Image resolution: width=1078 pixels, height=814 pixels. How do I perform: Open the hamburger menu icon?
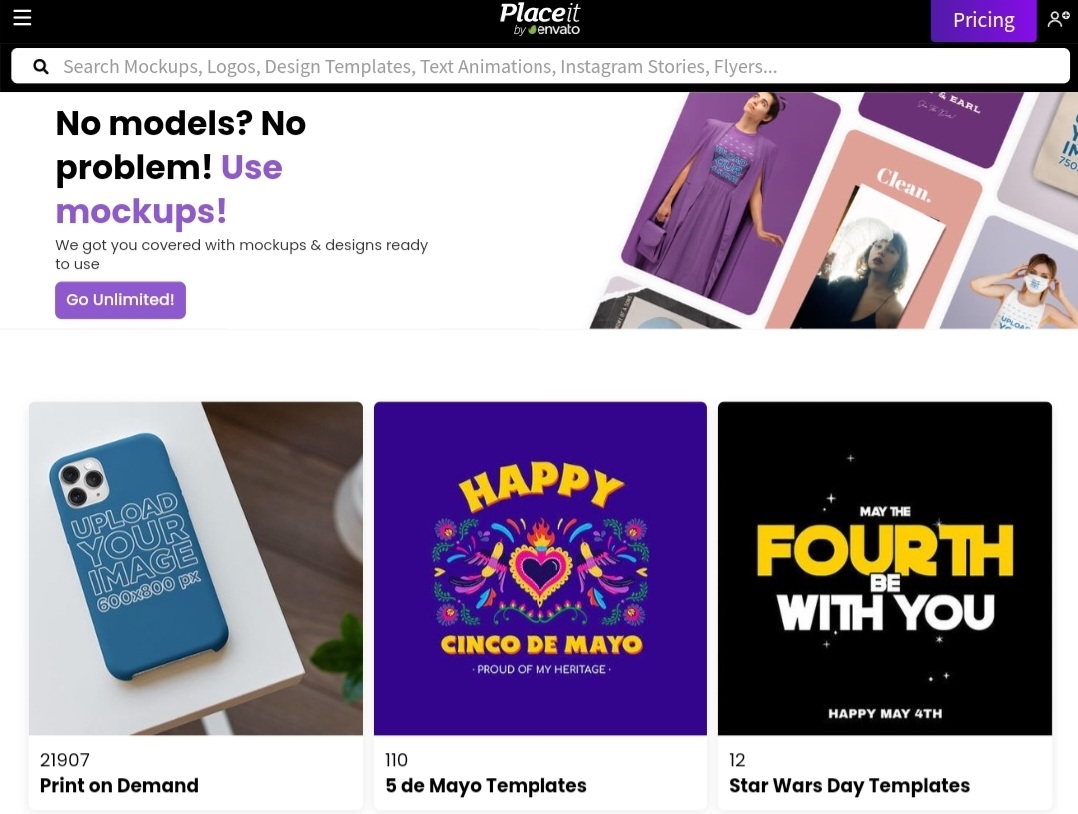tap(22, 17)
